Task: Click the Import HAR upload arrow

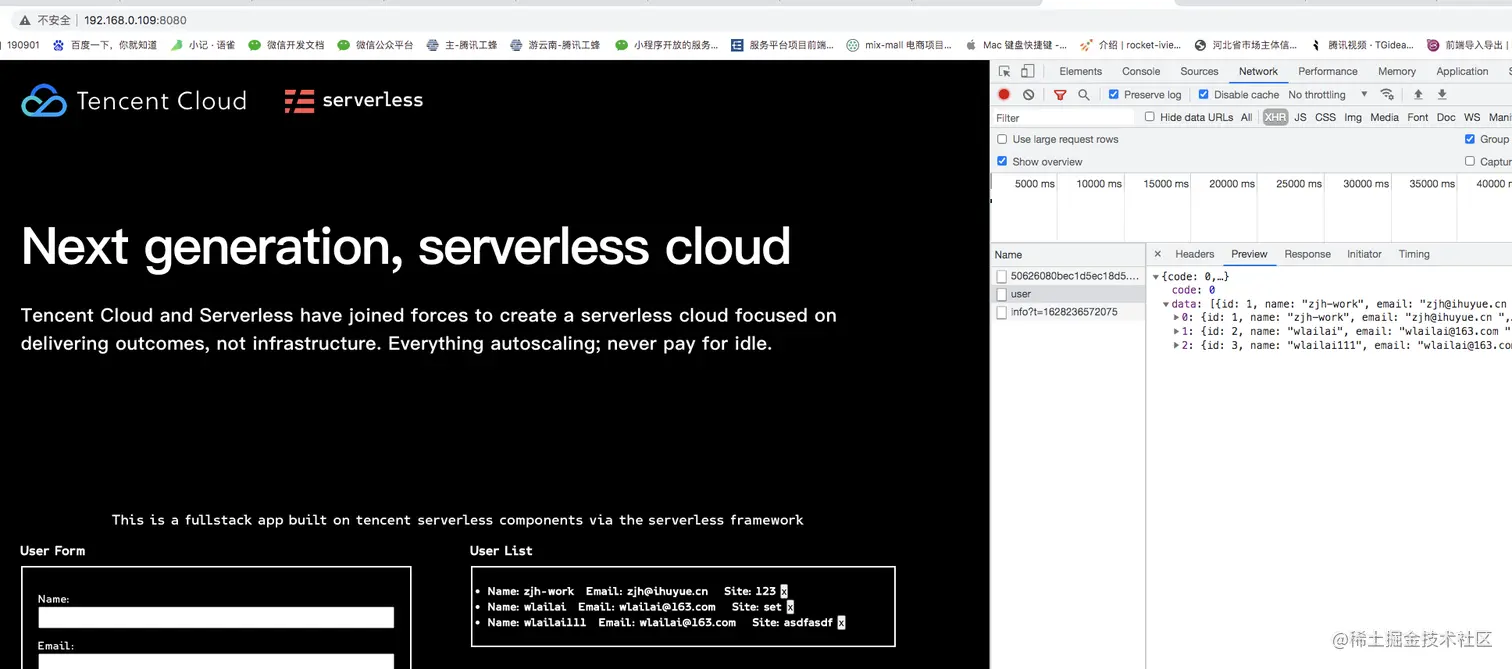Action: coord(1418,95)
